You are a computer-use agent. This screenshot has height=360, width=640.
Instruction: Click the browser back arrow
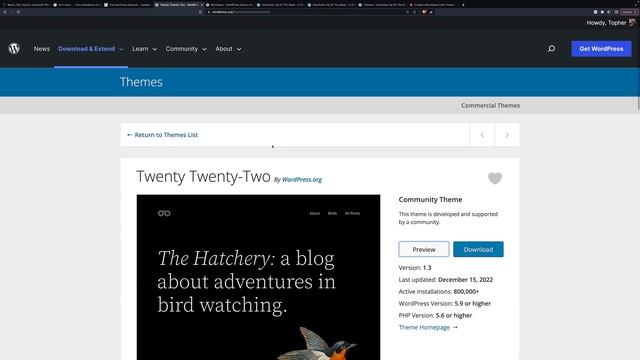(5, 12)
